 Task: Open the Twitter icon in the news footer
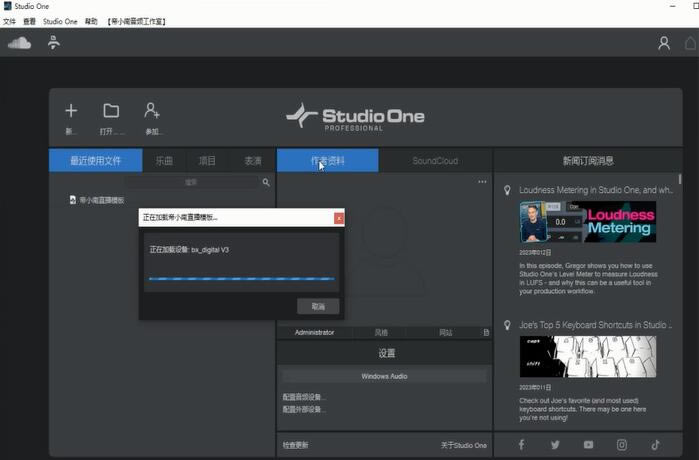point(555,444)
